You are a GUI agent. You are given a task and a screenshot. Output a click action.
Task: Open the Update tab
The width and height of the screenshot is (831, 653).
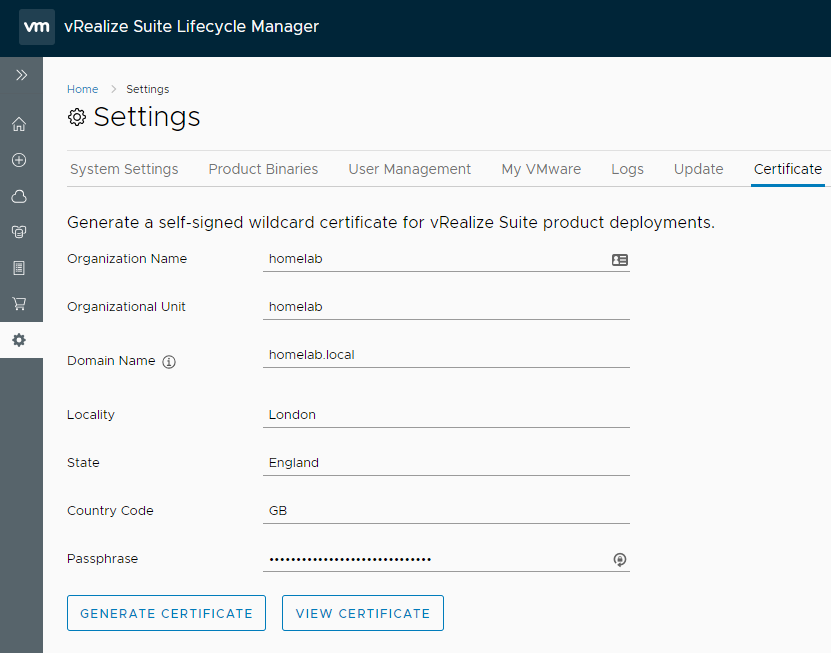coord(699,169)
